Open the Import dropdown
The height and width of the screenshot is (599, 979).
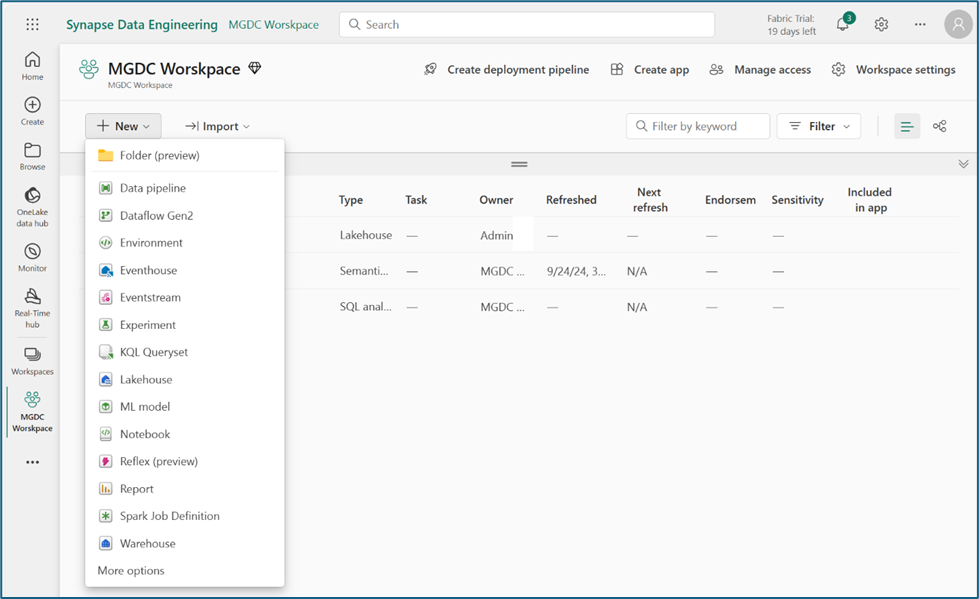coord(217,126)
